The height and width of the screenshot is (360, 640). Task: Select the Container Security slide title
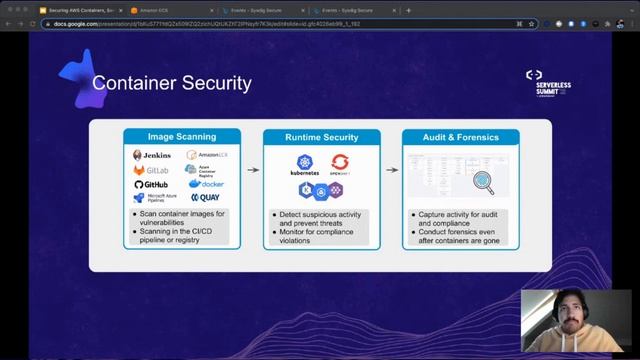[172, 83]
